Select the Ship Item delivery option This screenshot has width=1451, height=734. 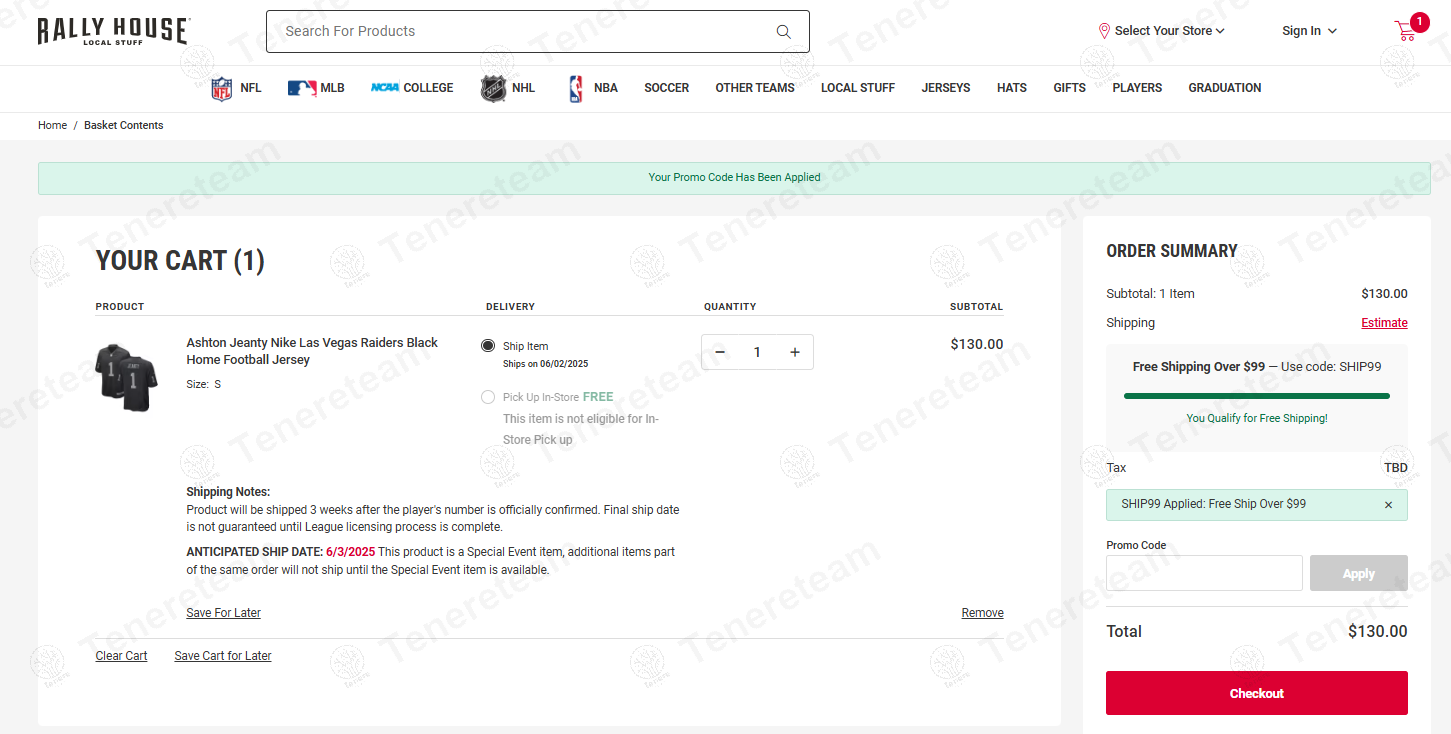488,346
